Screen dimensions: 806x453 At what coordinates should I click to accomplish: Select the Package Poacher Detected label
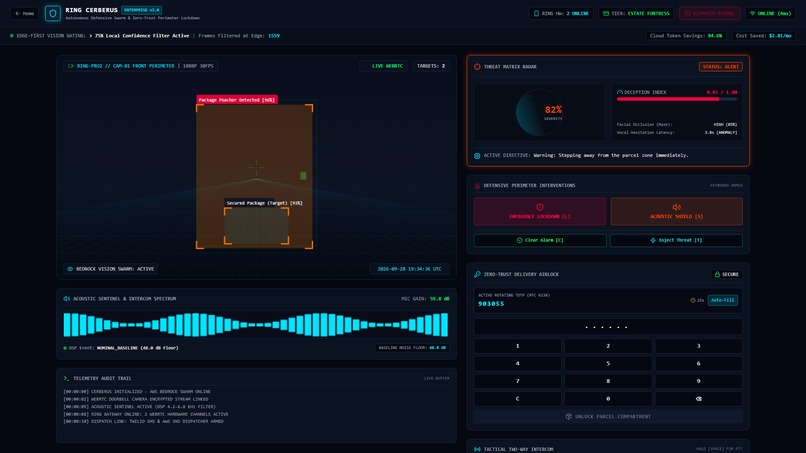coord(236,100)
